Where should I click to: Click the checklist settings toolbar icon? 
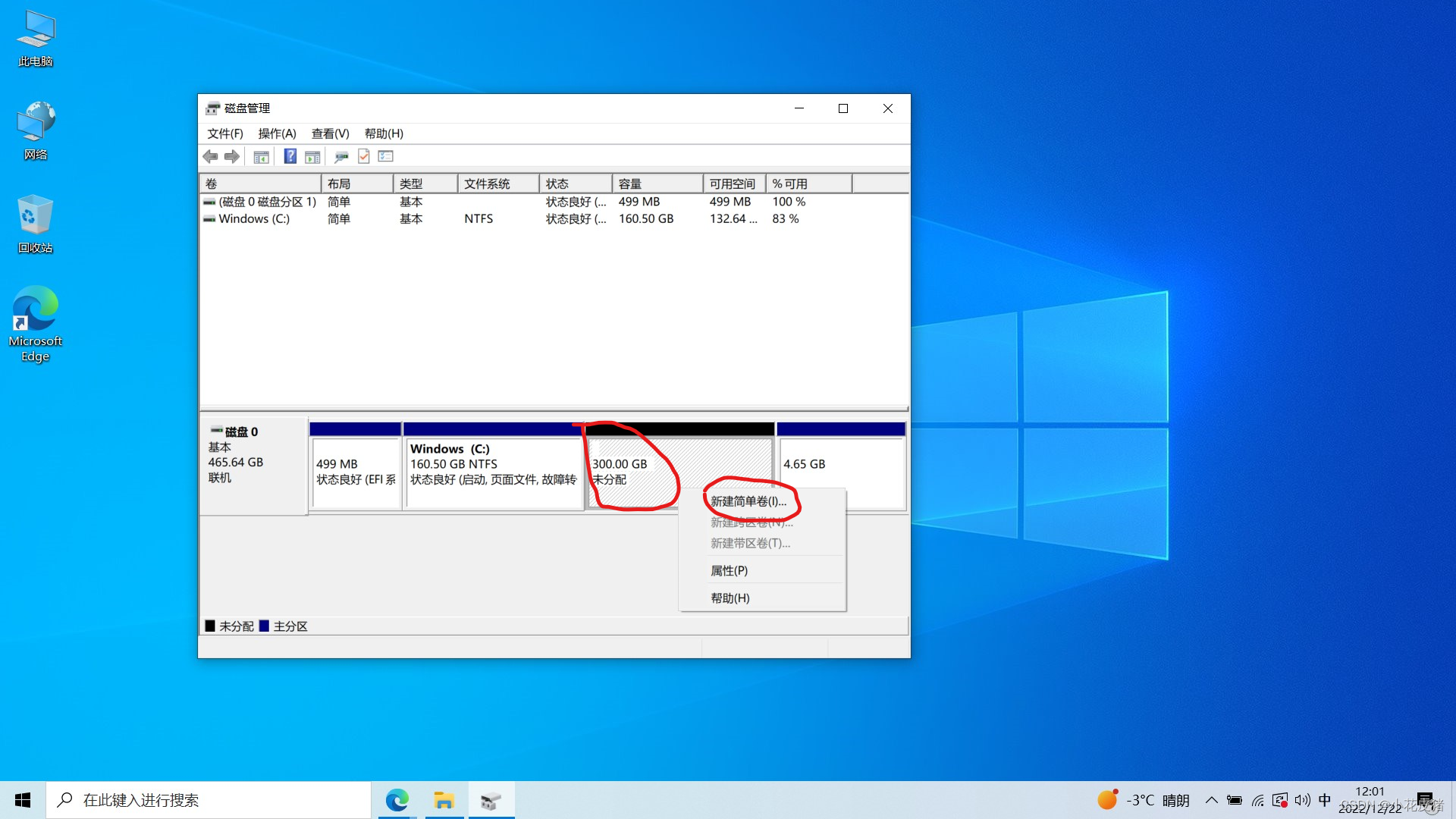tap(386, 156)
